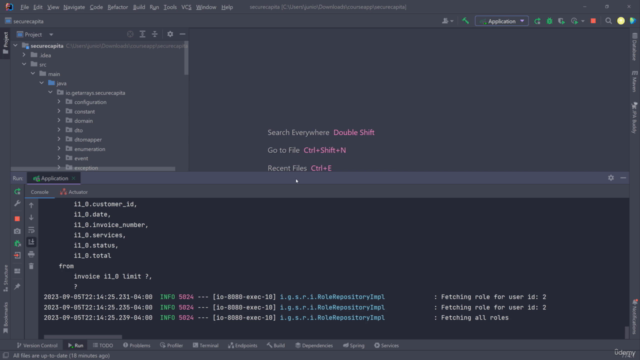Click the exit process icon in Run sidebar
This screenshot has width=640, height=360.
point(17,256)
